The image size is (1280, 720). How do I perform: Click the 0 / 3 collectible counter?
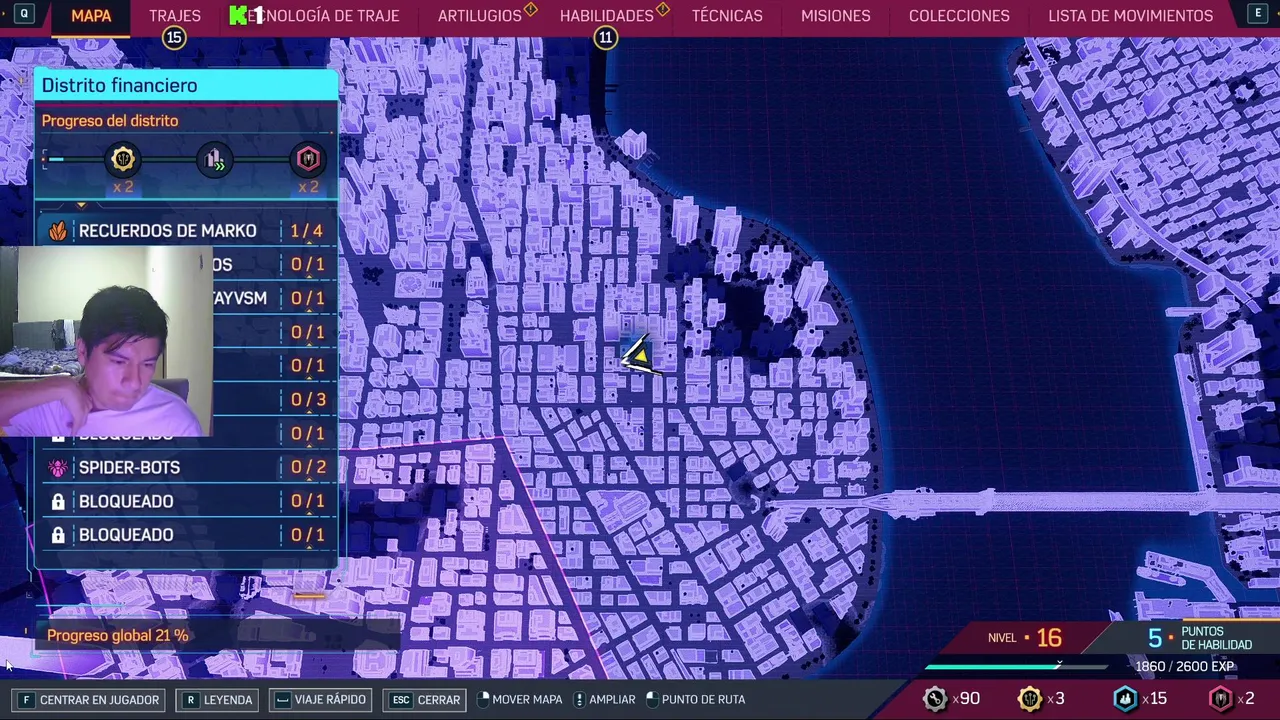click(307, 400)
